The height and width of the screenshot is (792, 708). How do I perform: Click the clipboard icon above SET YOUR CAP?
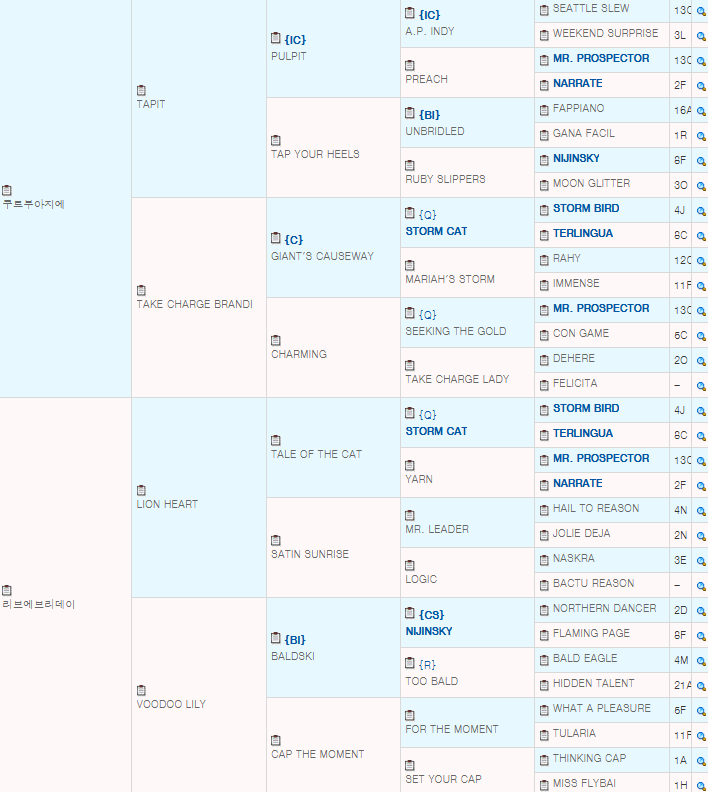pos(410,765)
